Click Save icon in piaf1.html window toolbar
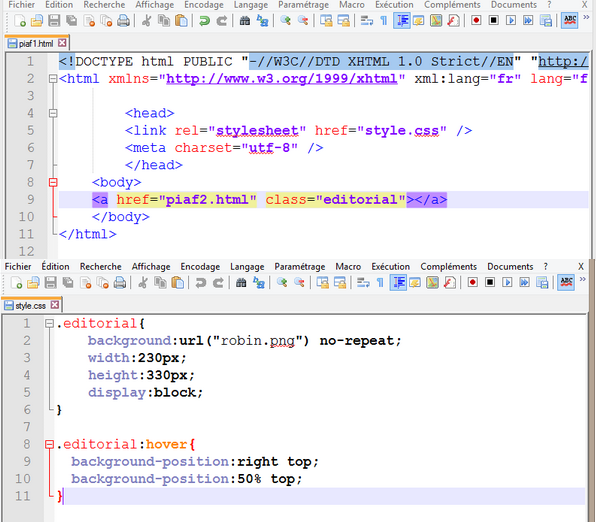 [54, 21]
